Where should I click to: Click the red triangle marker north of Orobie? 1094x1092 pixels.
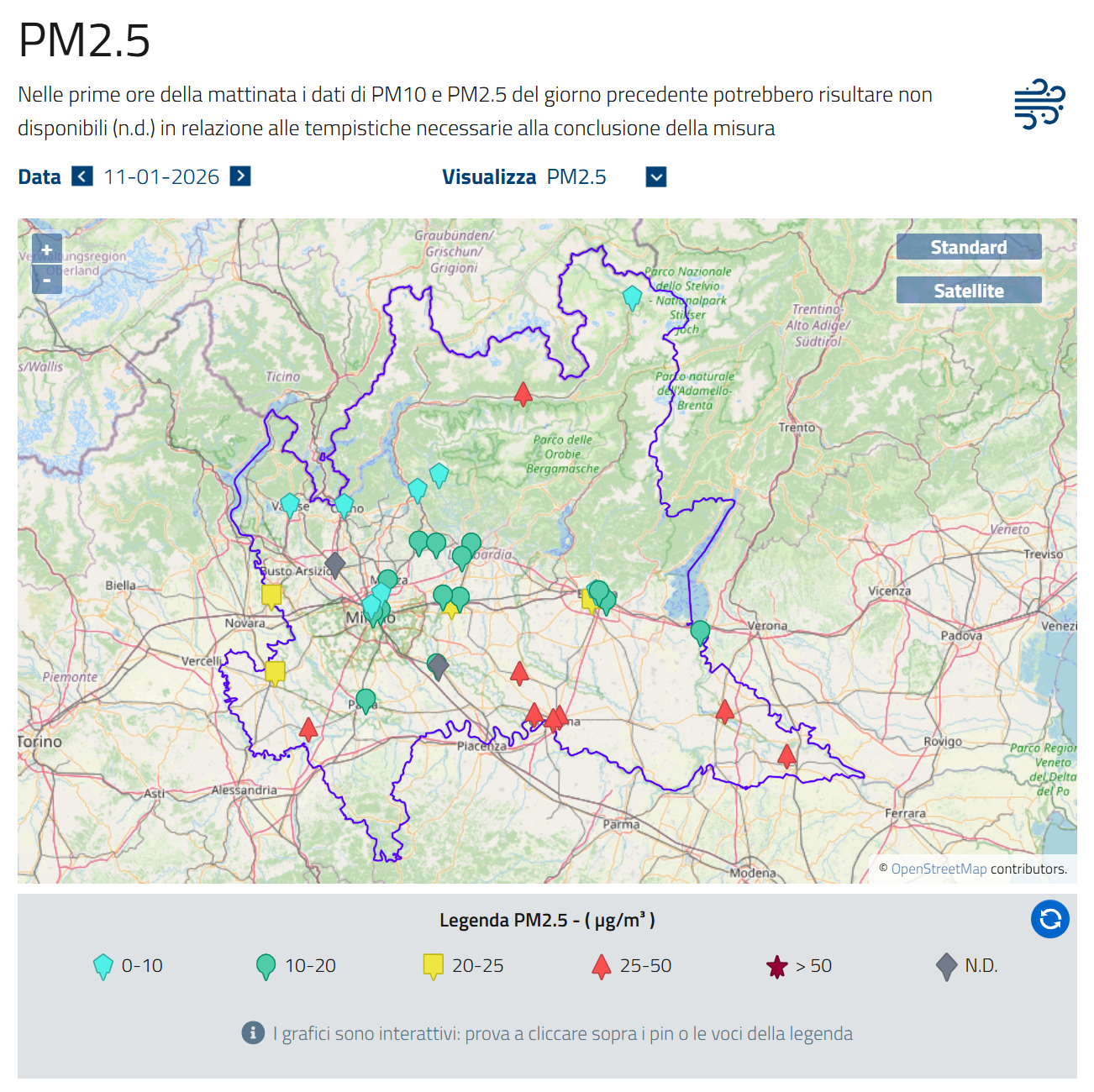pyautogui.click(x=523, y=393)
